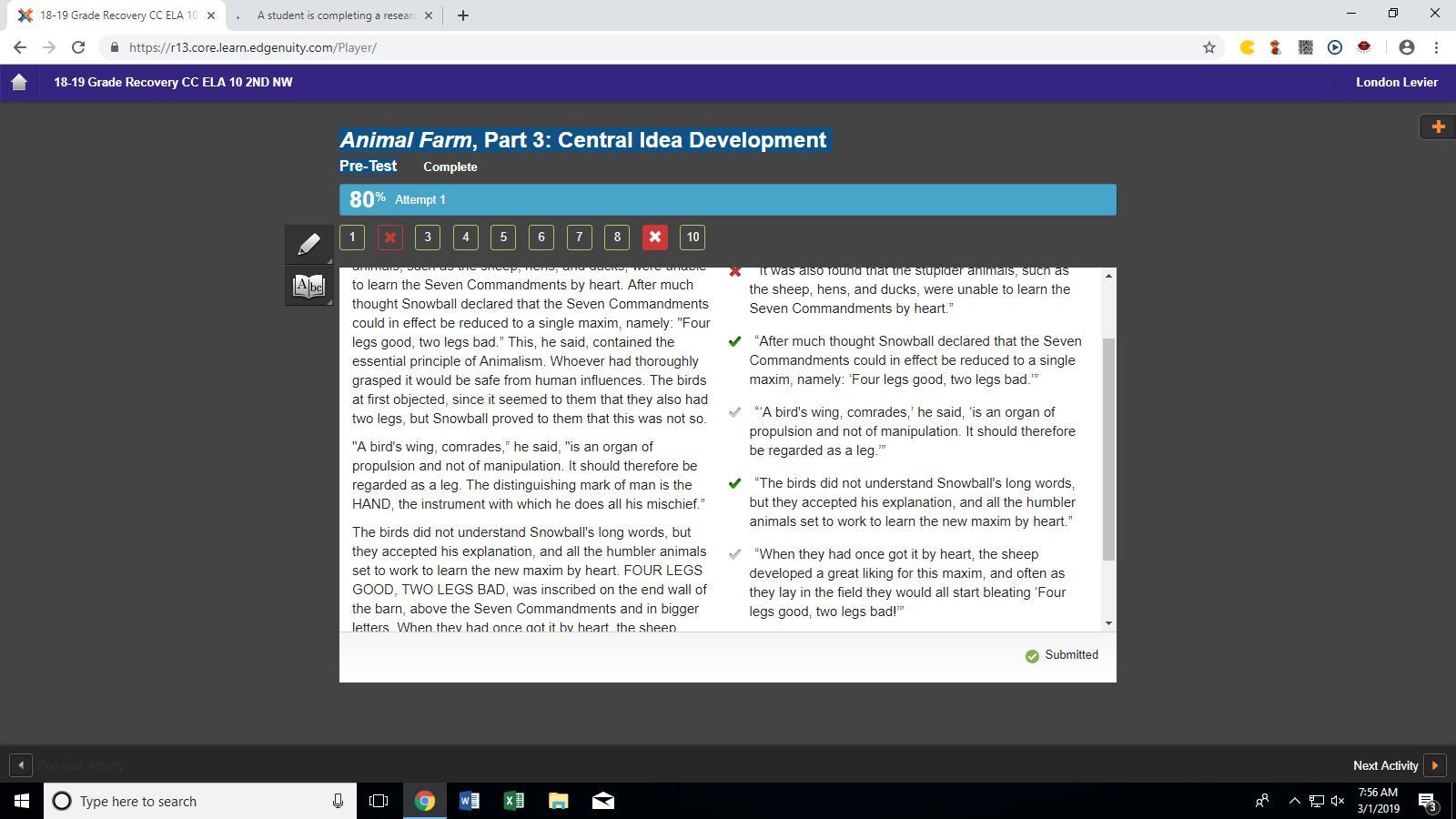Open the People icon in the taskbar
The image size is (1456, 819).
coord(1262,801)
